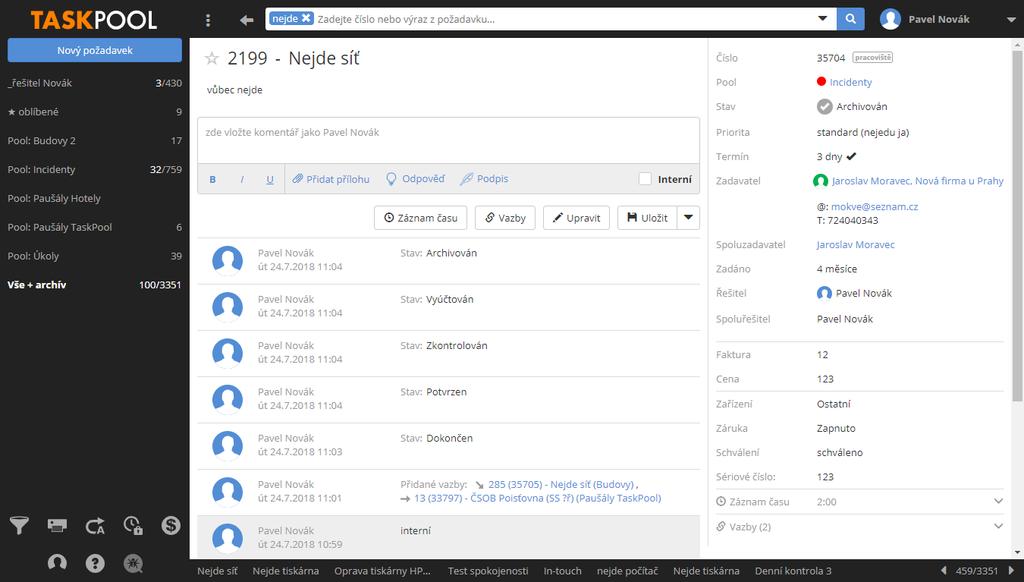Apply underline formatting with U icon

(270, 179)
